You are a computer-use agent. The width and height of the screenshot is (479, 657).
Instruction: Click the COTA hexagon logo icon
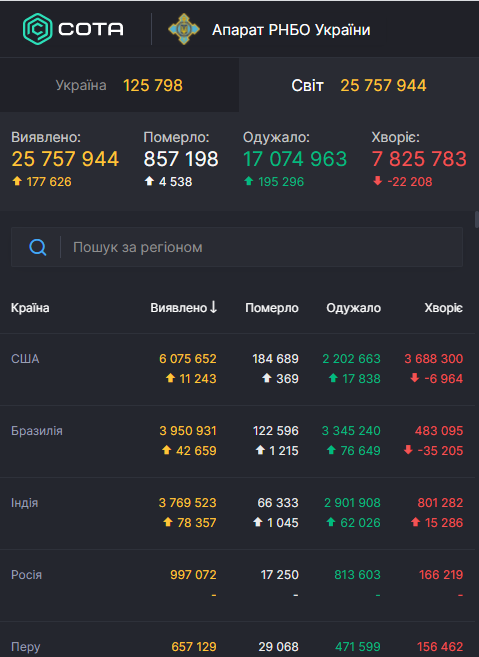pos(38,29)
